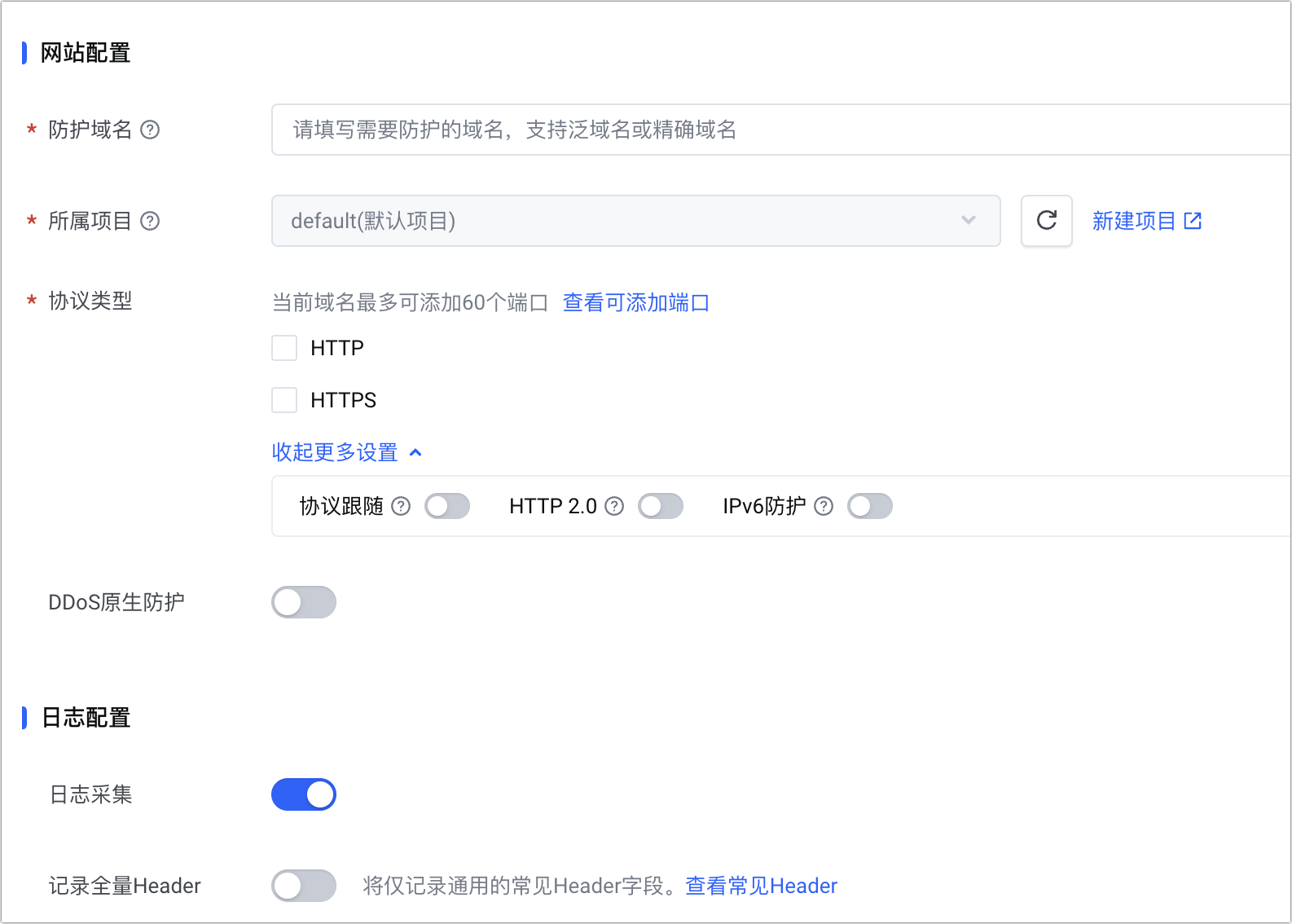Click the HTTP checkbox label text
This screenshot has width=1292, height=924.
(x=337, y=348)
